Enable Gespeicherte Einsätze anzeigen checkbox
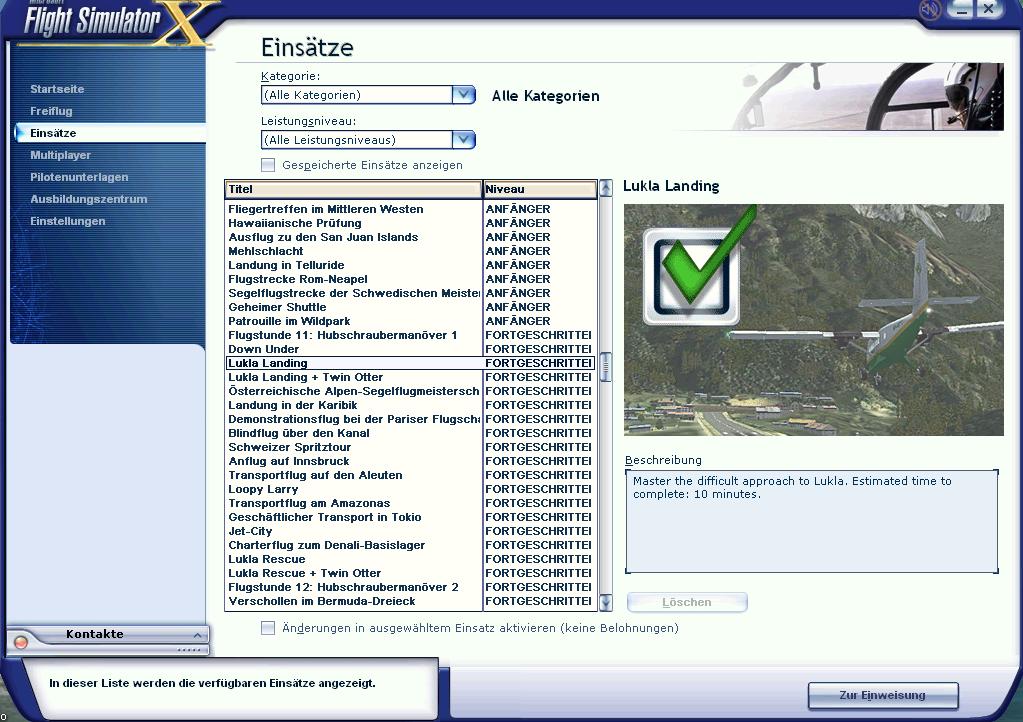The width and height of the screenshot is (1023, 722). click(x=267, y=165)
